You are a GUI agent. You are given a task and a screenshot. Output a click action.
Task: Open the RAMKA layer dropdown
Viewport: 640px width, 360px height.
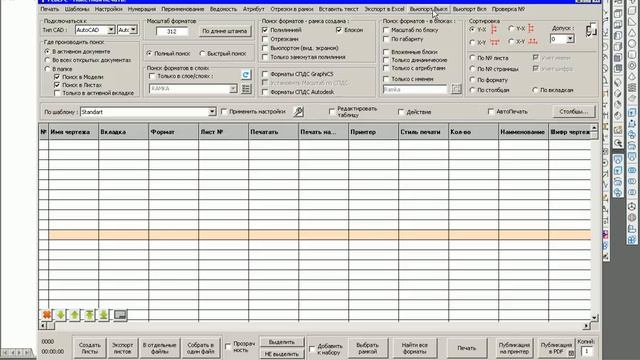click(x=233, y=89)
